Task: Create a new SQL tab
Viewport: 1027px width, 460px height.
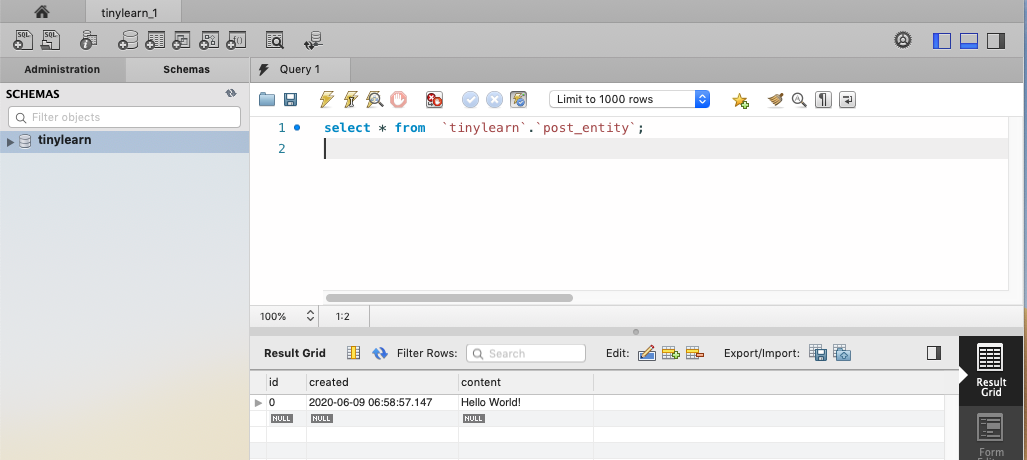Action: [23, 41]
